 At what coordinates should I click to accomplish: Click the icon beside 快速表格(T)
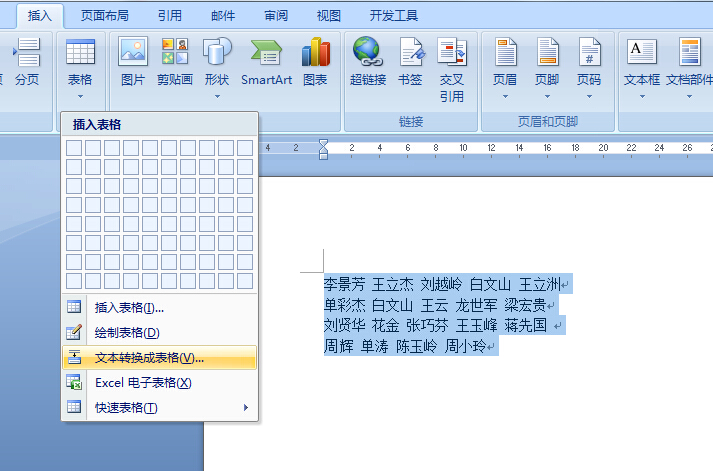point(74,406)
